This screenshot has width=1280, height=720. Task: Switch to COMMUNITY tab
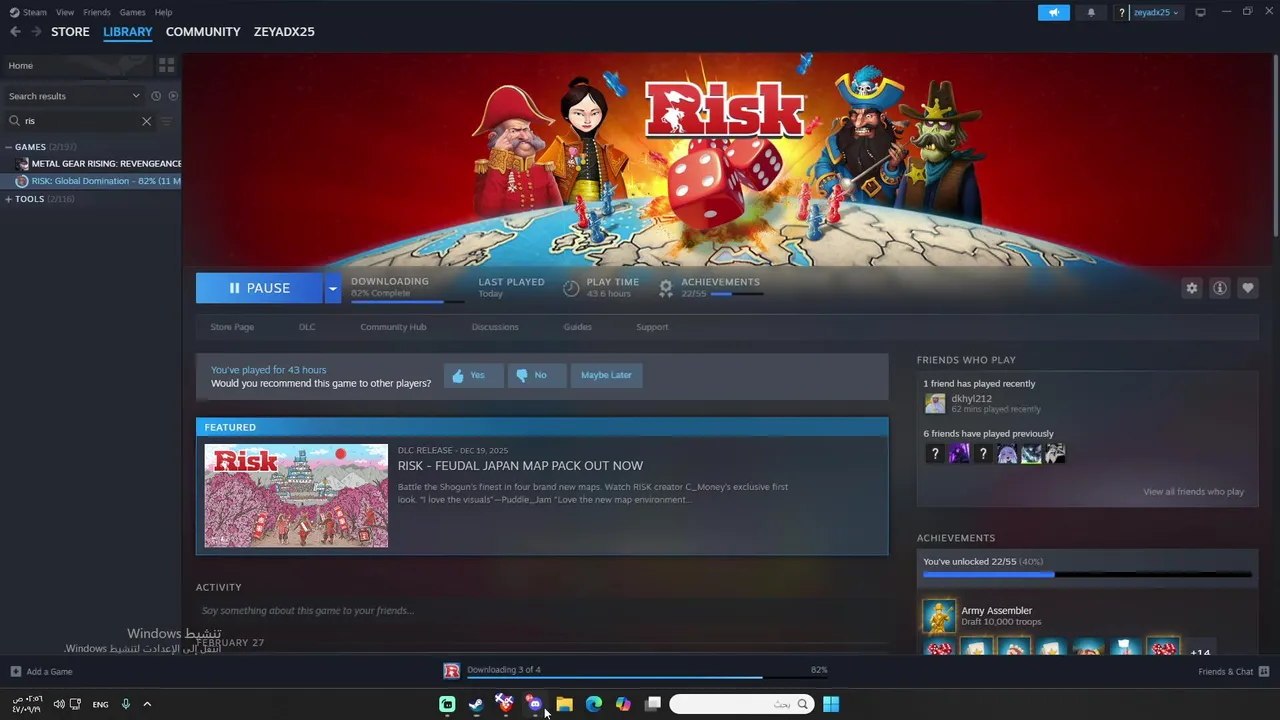(203, 32)
